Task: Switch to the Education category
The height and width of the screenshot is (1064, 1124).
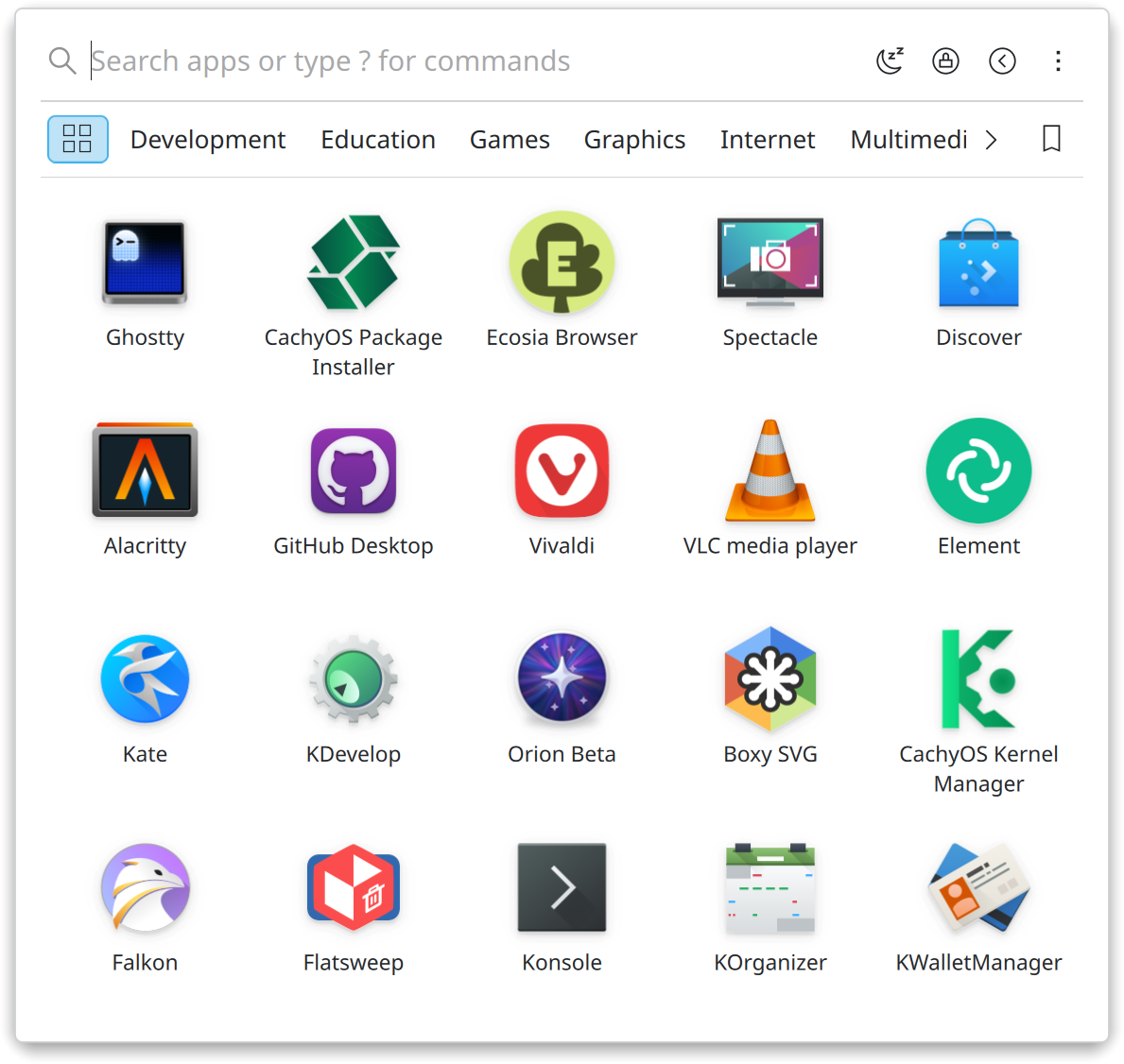Action: click(x=378, y=139)
